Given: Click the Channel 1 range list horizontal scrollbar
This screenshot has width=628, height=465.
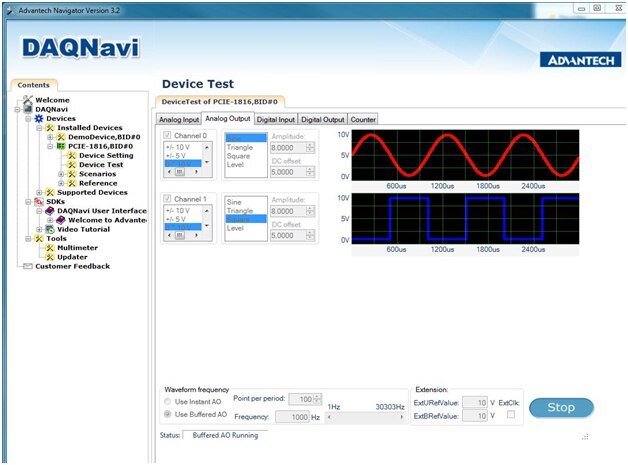Looking at the screenshot, I should click(183, 235).
